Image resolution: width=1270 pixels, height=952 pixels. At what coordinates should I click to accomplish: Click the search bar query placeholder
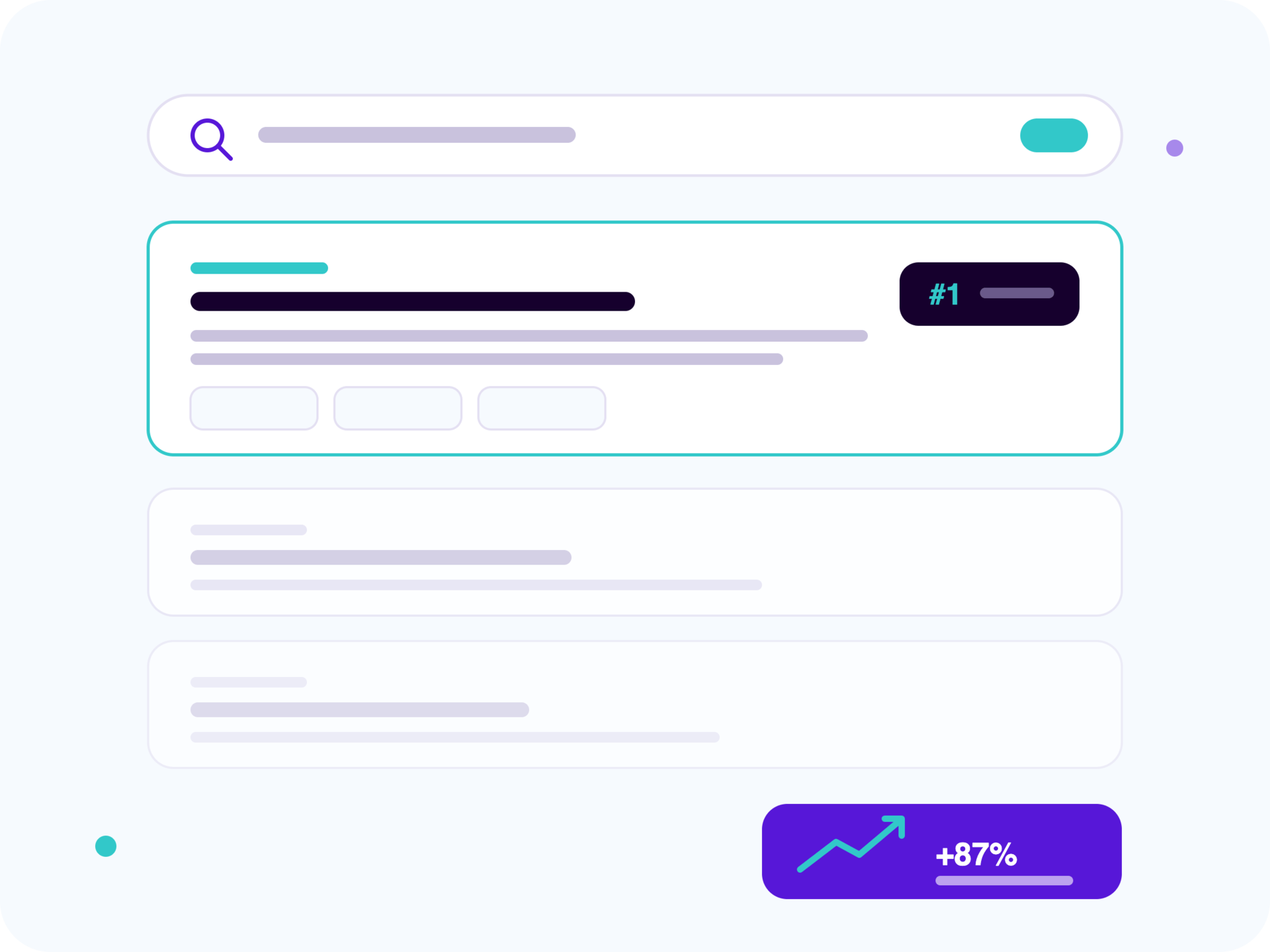pos(417,135)
